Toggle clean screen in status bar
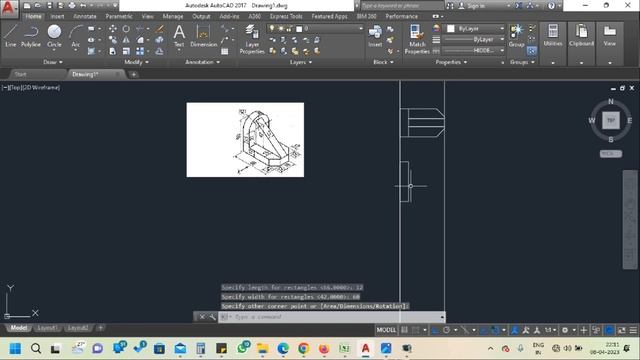 click(x=622, y=330)
